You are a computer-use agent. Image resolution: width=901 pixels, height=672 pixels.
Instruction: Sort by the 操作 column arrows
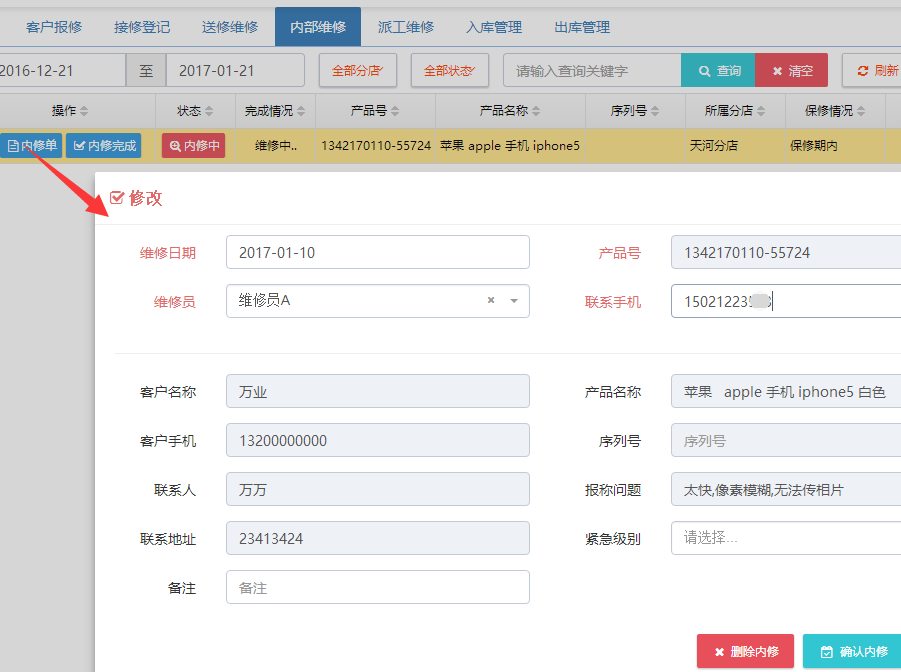tap(84, 111)
